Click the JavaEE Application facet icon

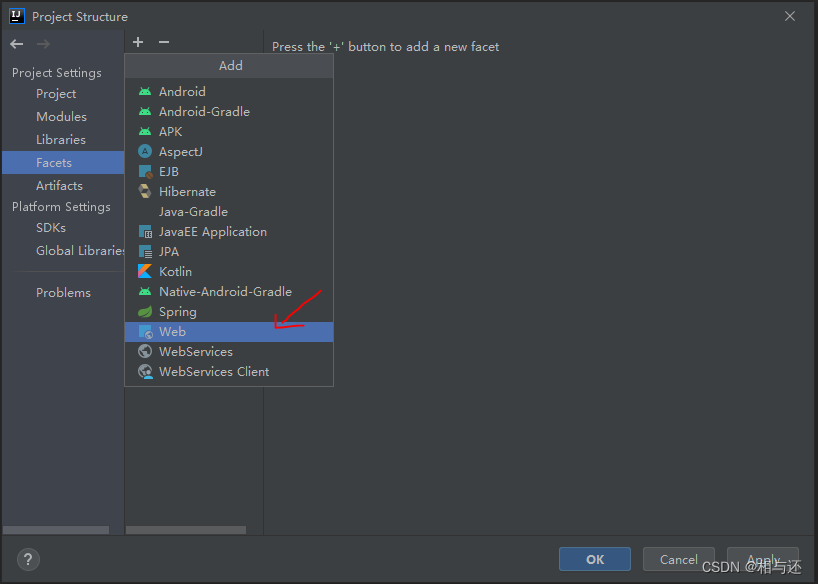pos(145,232)
